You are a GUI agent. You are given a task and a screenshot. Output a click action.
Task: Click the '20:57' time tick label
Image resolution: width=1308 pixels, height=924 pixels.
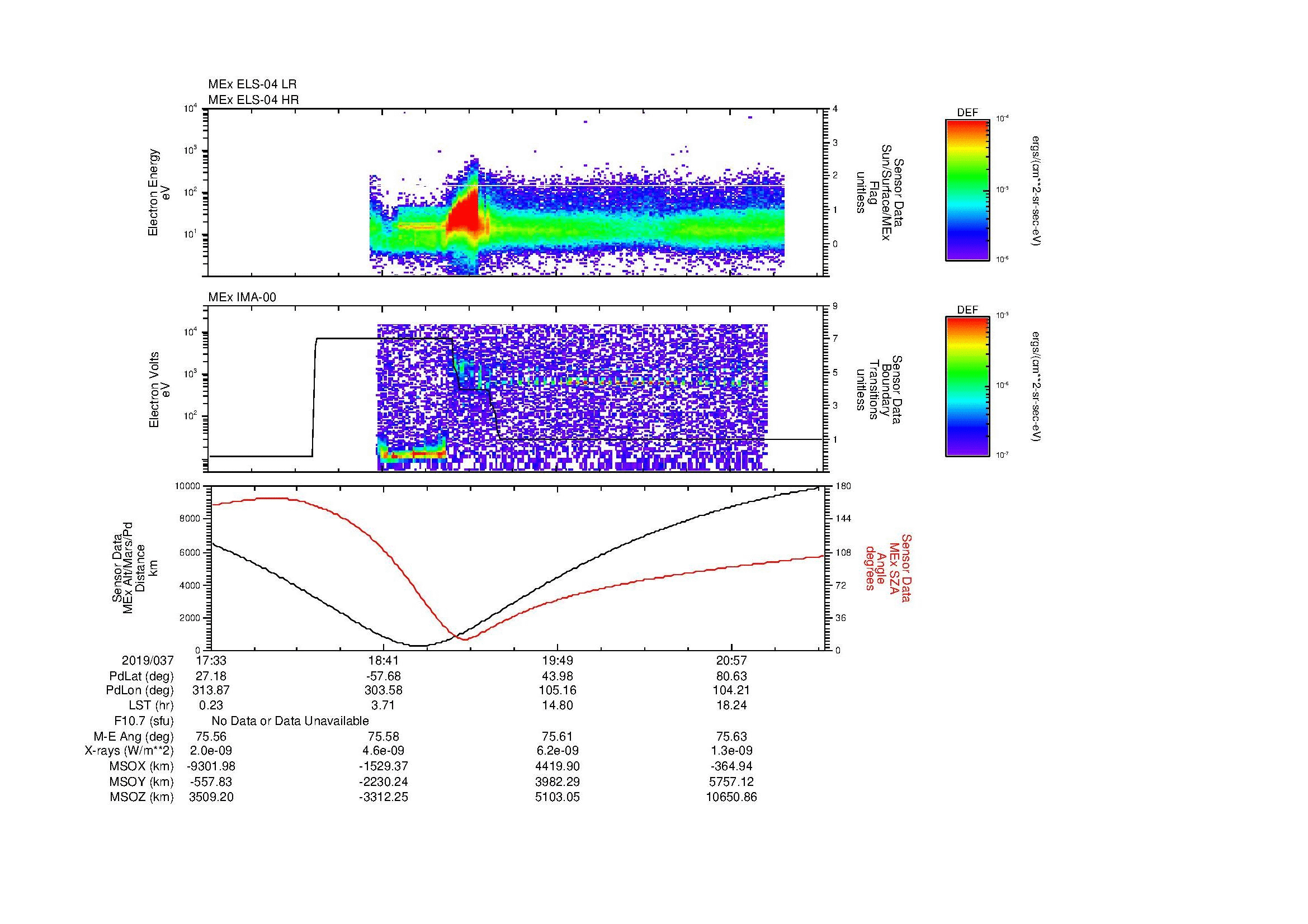pos(731,660)
